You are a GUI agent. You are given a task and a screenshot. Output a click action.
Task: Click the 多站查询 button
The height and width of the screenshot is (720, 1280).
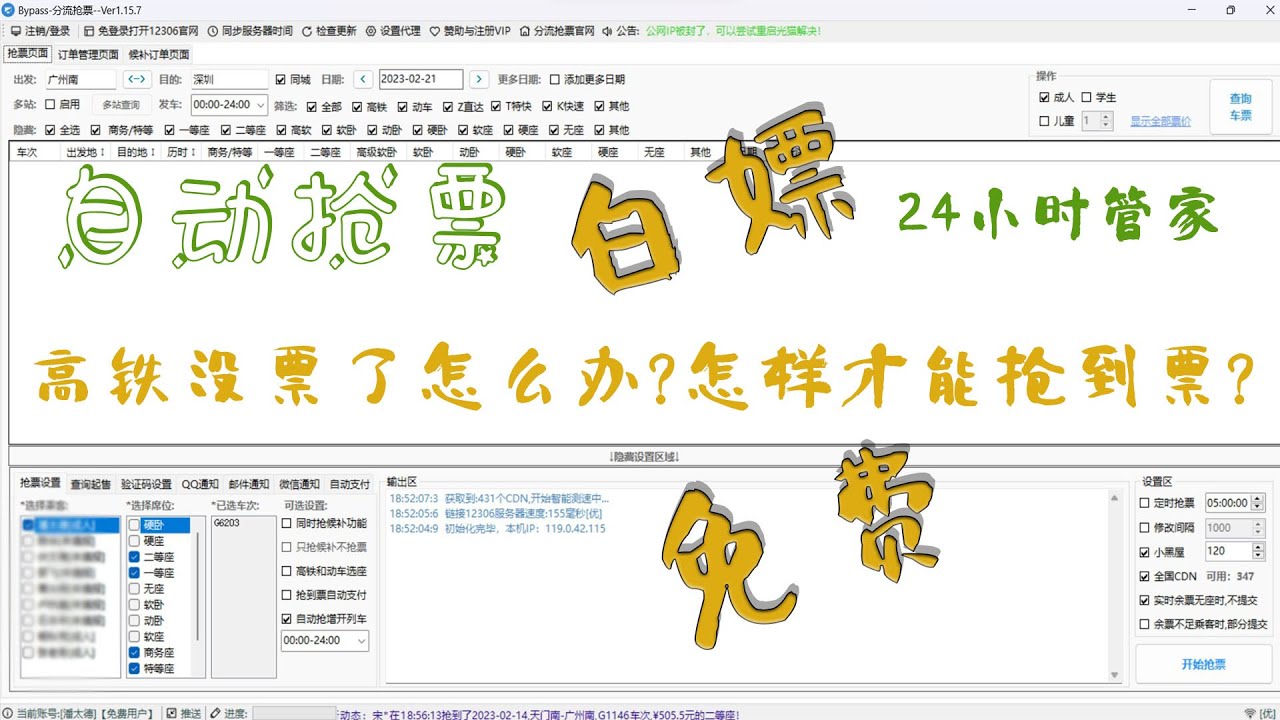pos(120,104)
